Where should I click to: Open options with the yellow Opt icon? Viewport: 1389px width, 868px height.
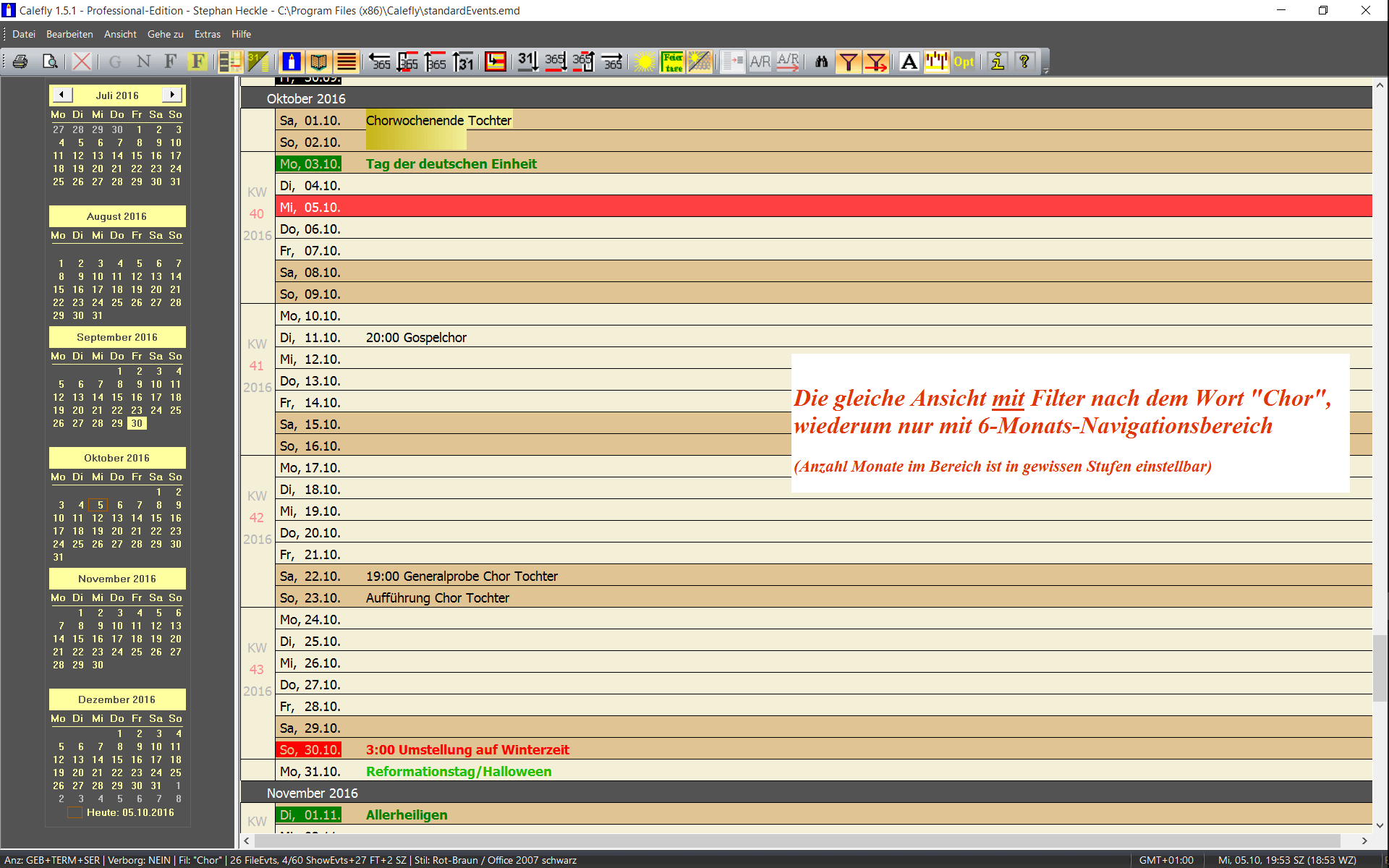click(x=964, y=61)
